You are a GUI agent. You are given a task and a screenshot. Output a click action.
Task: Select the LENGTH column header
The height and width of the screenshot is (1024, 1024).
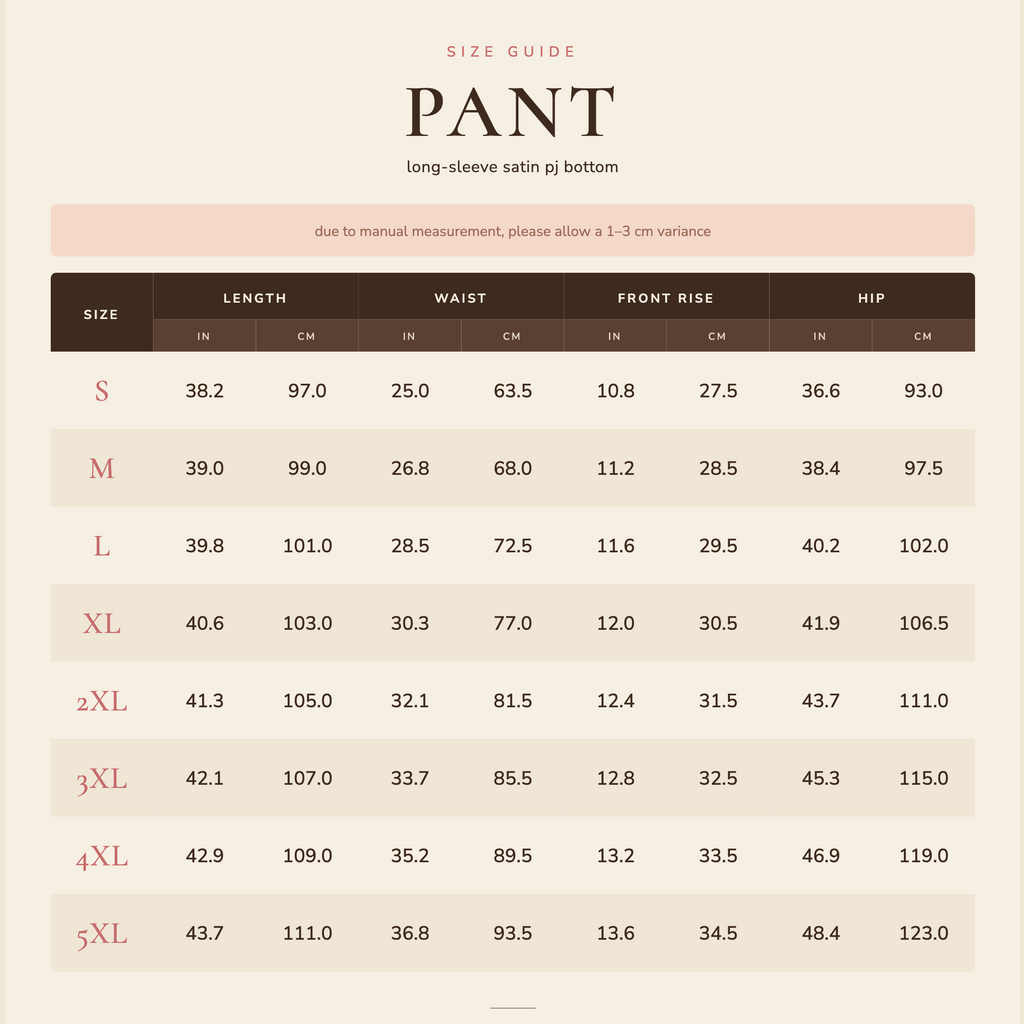(255, 298)
